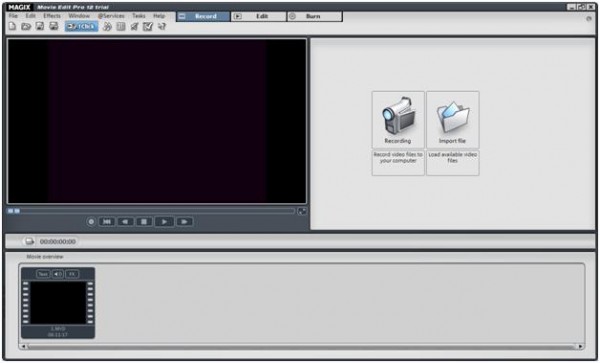Click the round record button under the preview

coord(91,222)
